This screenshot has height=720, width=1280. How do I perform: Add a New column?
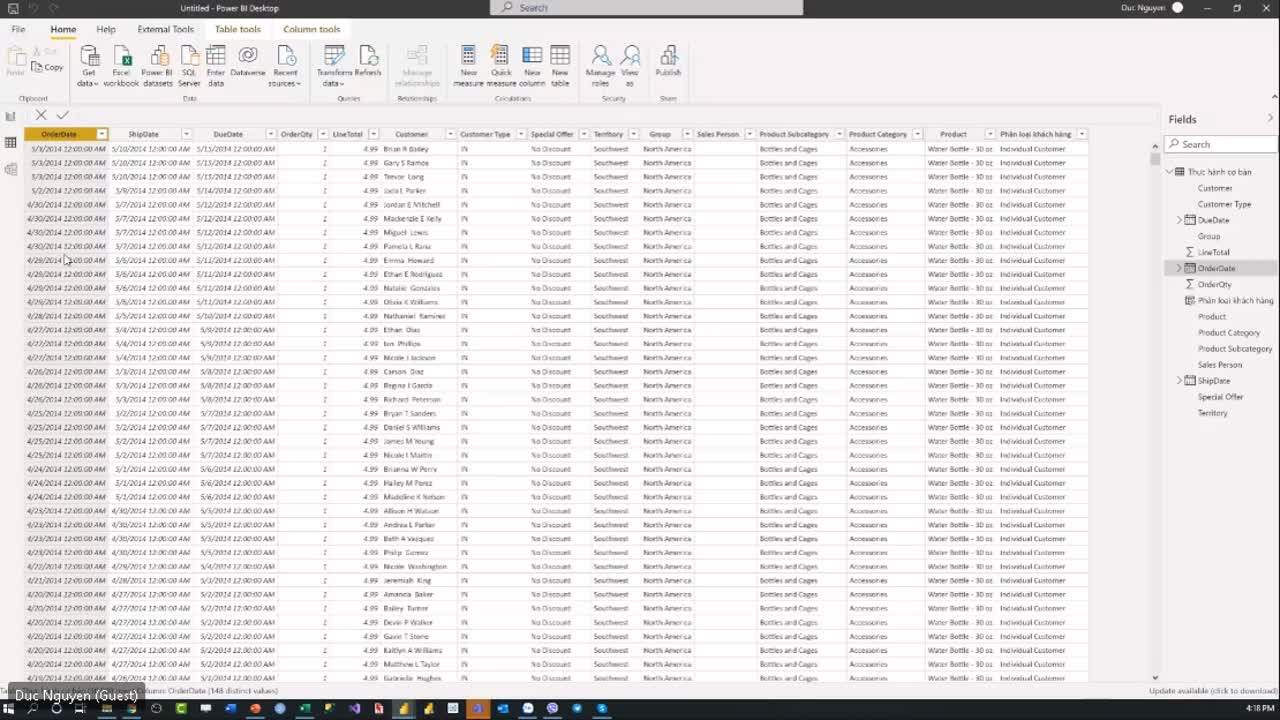[532, 66]
